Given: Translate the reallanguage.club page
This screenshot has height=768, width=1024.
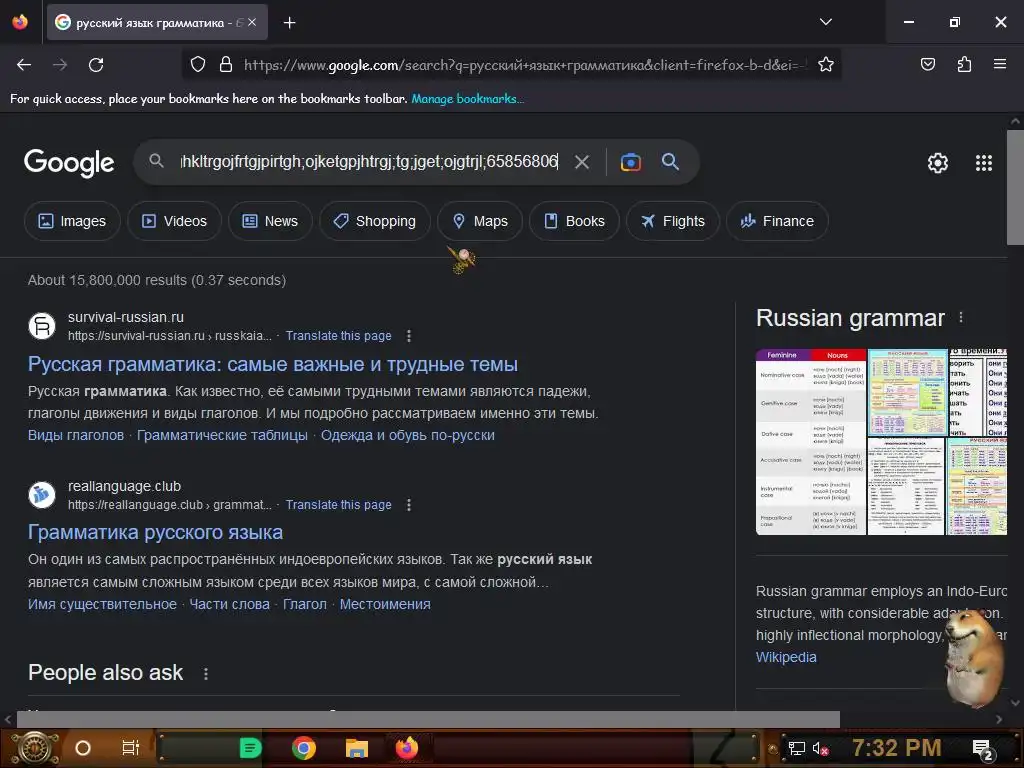Looking at the screenshot, I should click(x=338, y=505).
